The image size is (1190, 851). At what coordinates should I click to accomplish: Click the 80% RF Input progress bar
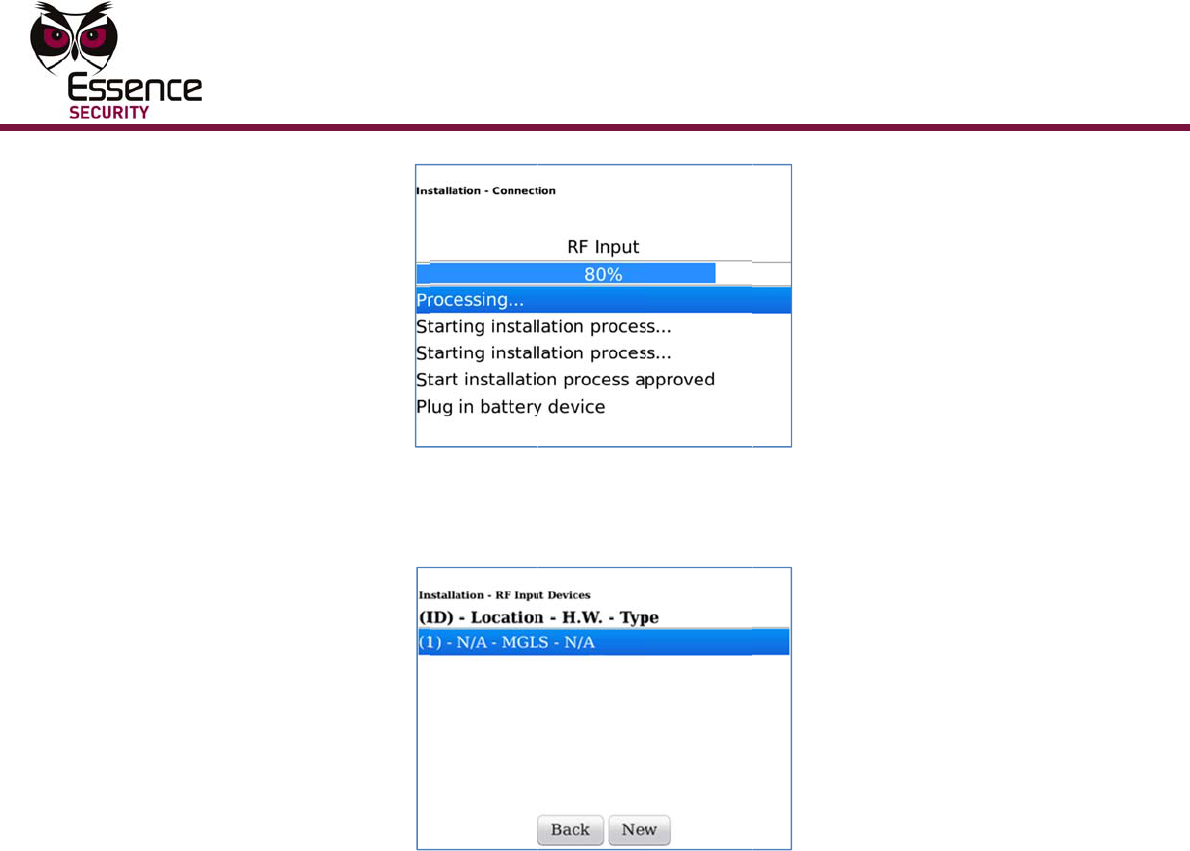click(x=603, y=273)
